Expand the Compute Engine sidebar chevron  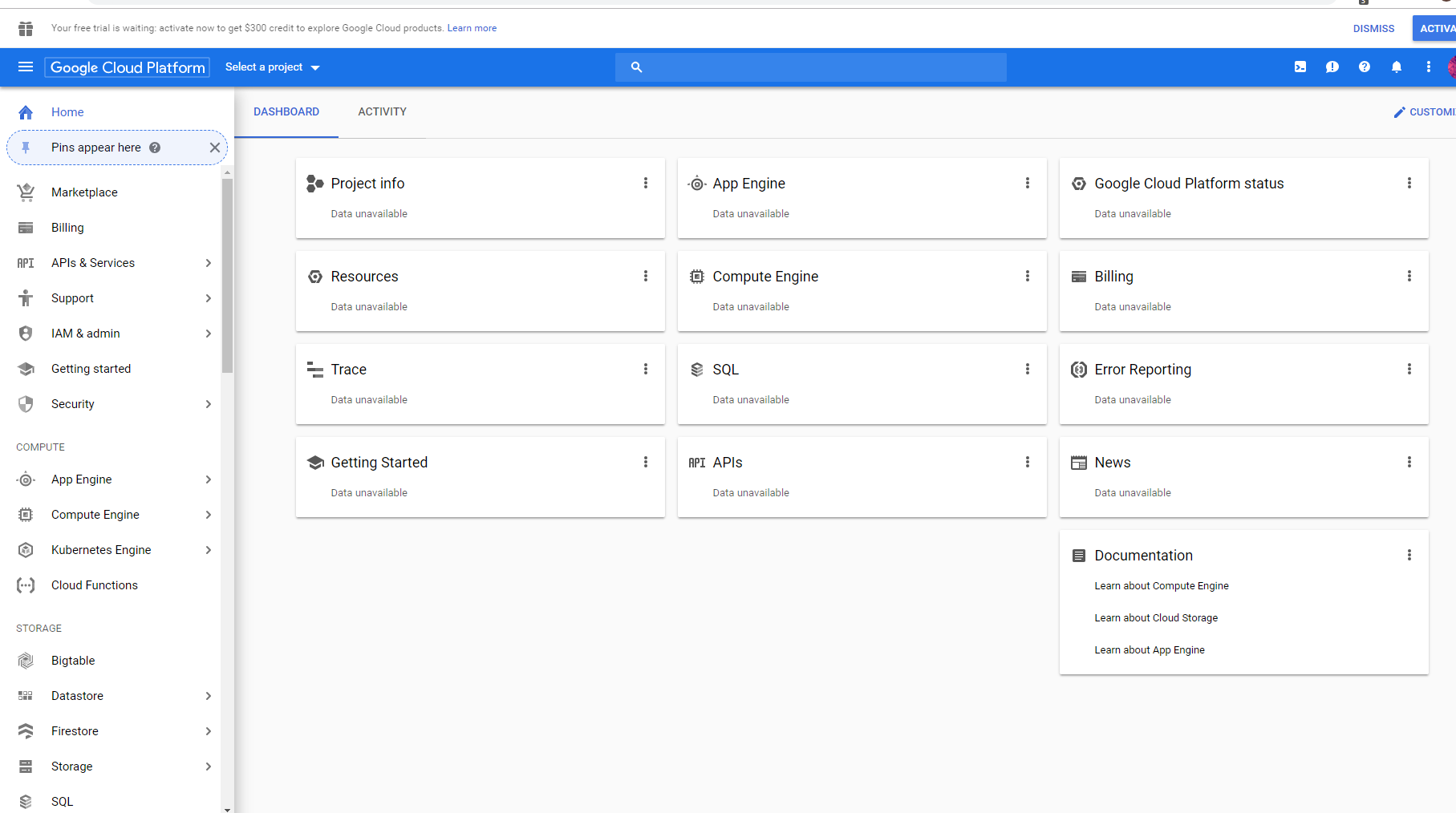[209, 514]
